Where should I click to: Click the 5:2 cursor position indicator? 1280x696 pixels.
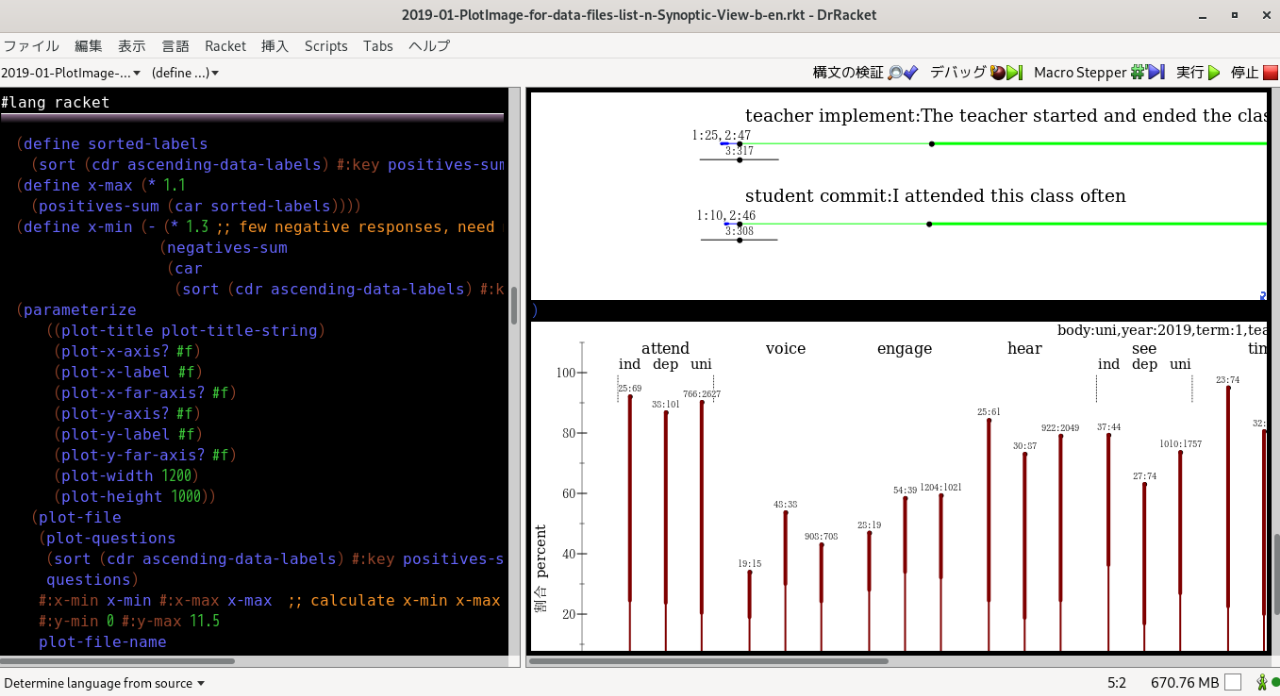1117,683
